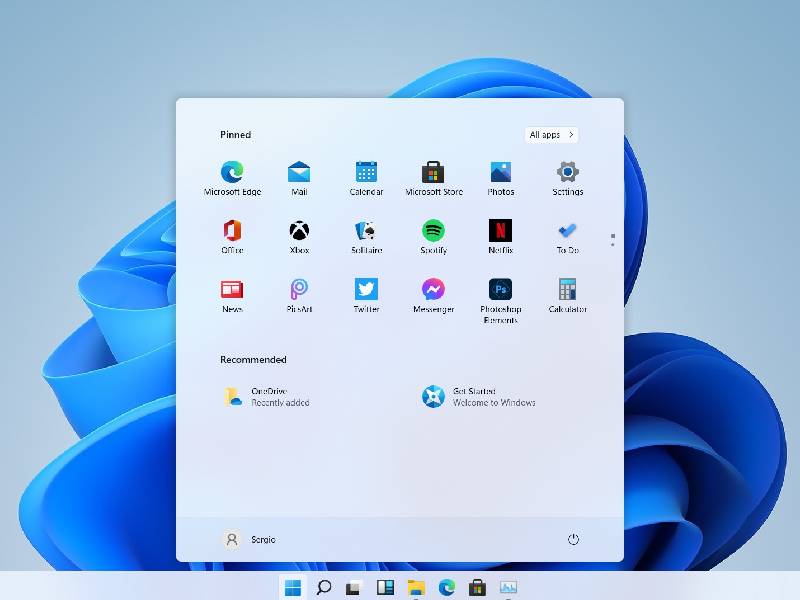Screen dimensions: 800x600
Task: Open the power options
Action: [573, 539]
